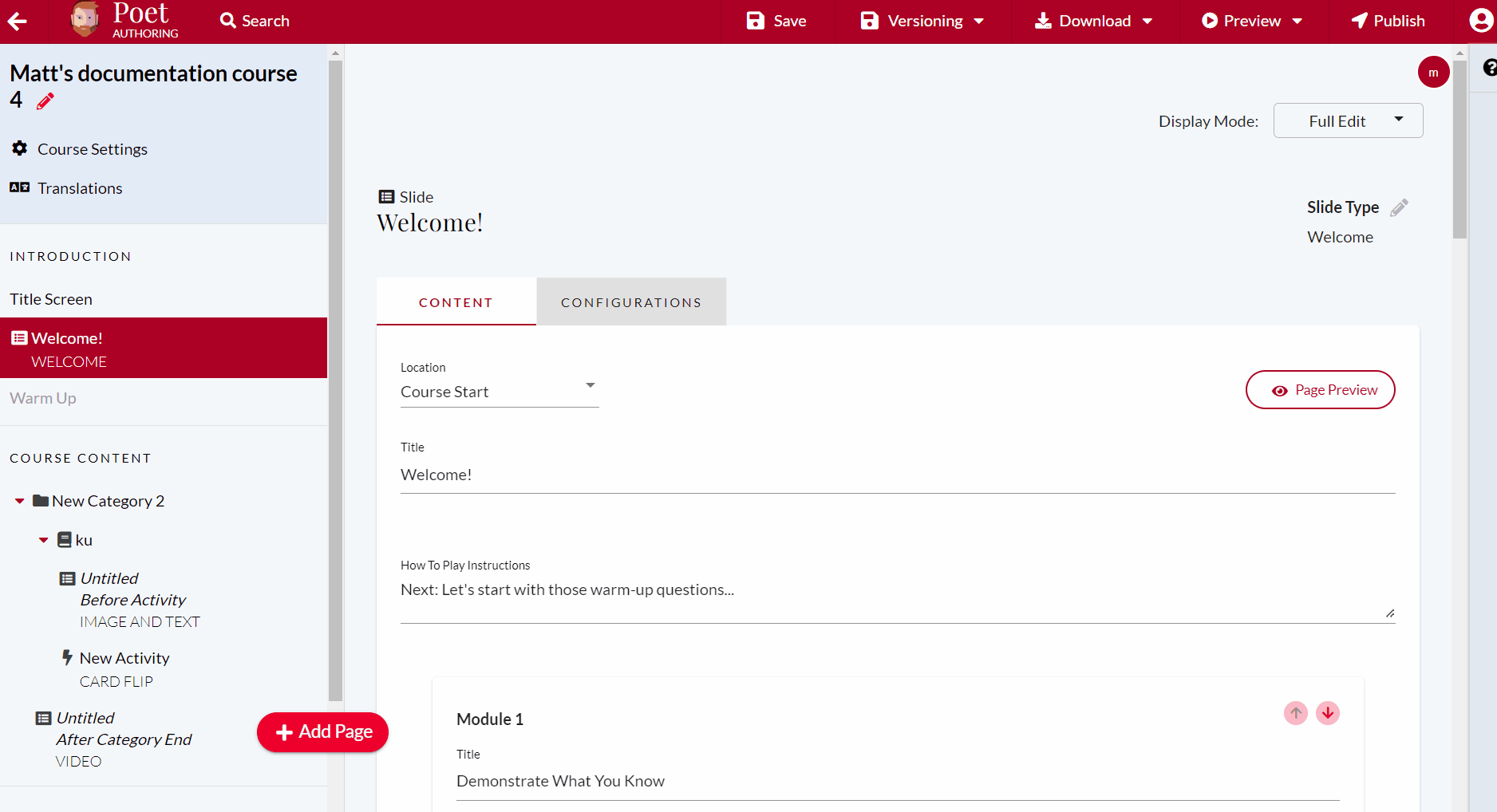Click the Save icon in the top toolbar
This screenshot has height=812, width=1497.
[x=755, y=21]
